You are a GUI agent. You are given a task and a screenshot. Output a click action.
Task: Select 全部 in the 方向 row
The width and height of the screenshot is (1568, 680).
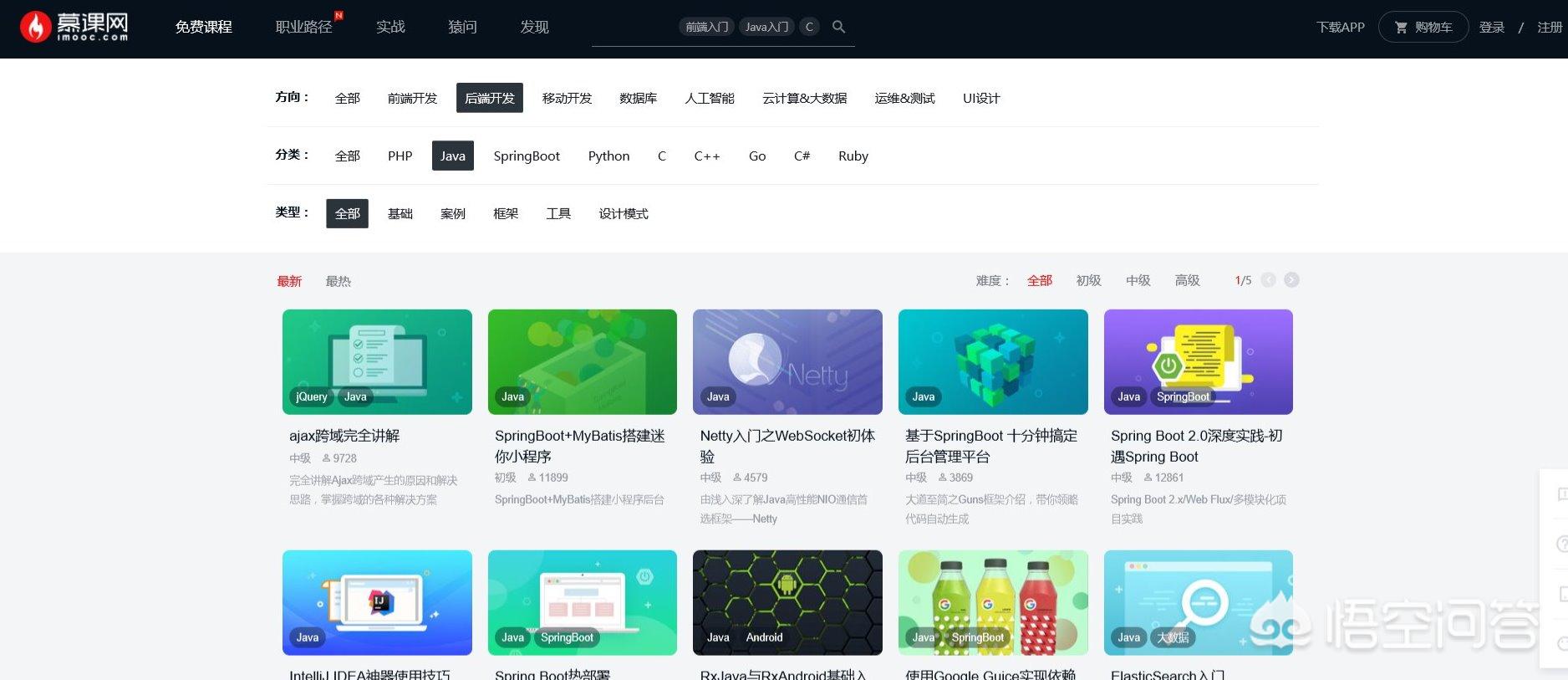(347, 98)
